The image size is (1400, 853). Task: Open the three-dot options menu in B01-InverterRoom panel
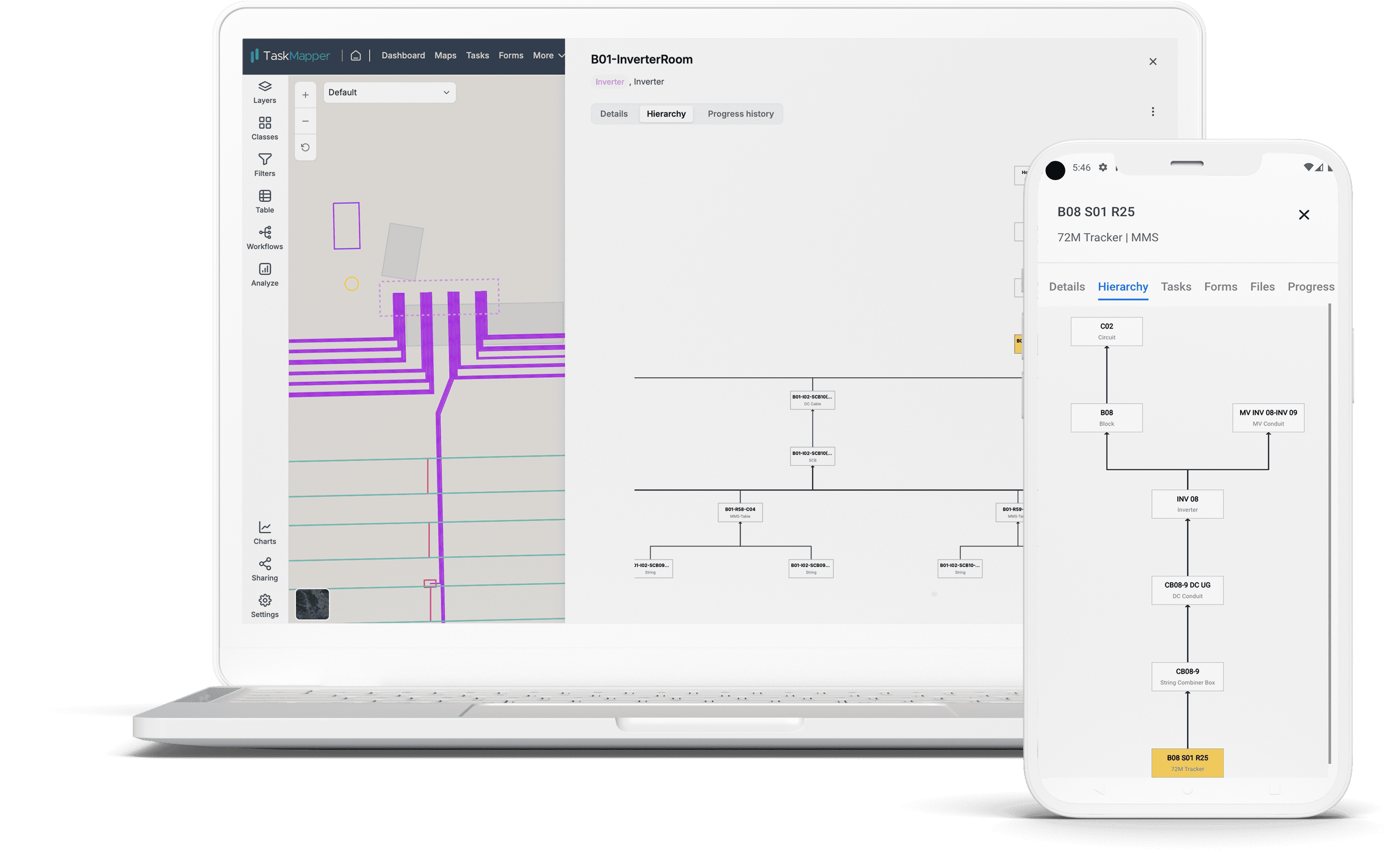tap(1153, 112)
